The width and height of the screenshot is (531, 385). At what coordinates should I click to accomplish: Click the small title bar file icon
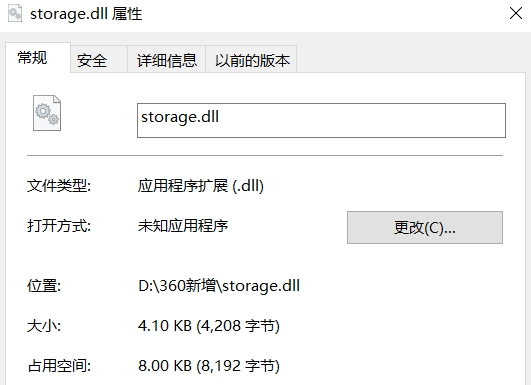tap(15, 14)
